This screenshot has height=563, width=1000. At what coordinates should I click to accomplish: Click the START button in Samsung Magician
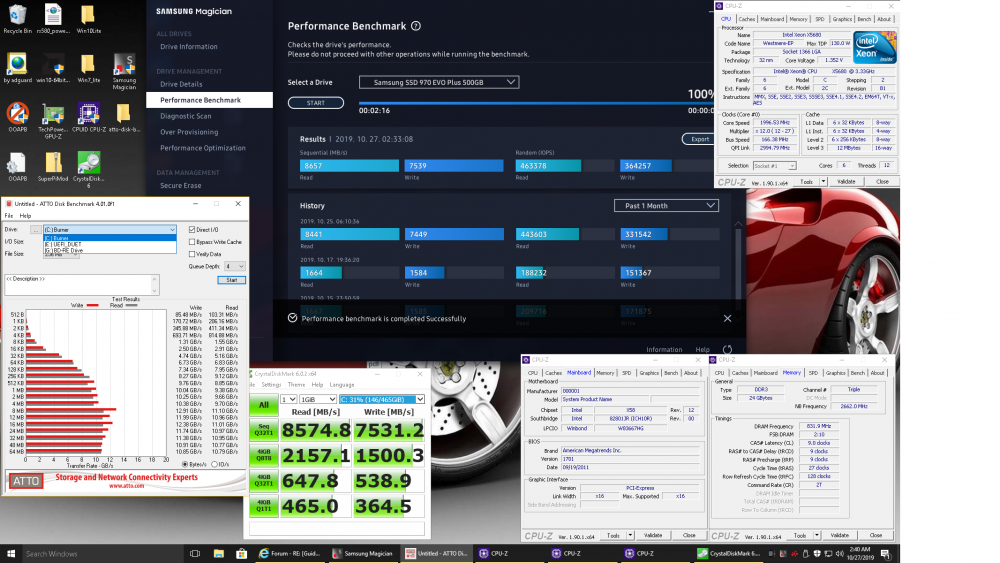316,103
